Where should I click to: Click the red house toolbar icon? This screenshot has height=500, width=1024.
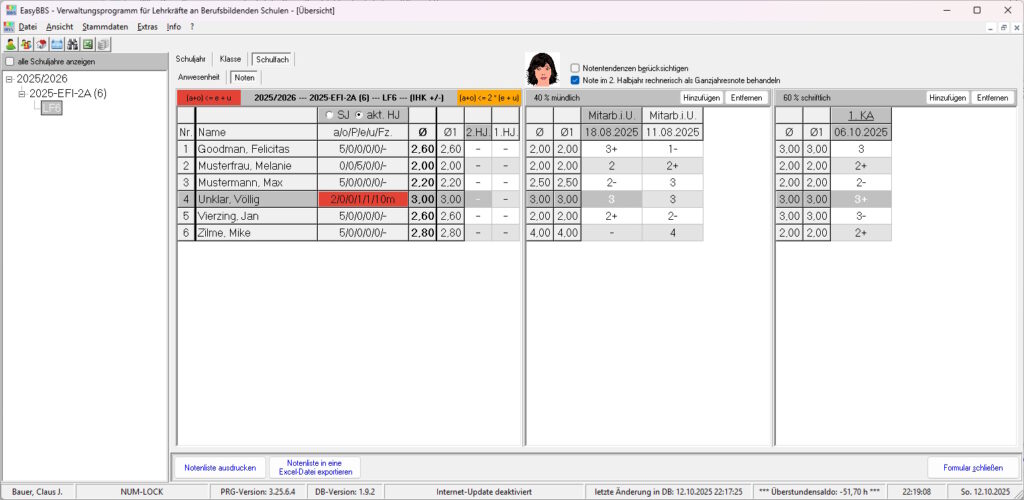[x=41, y=44]
